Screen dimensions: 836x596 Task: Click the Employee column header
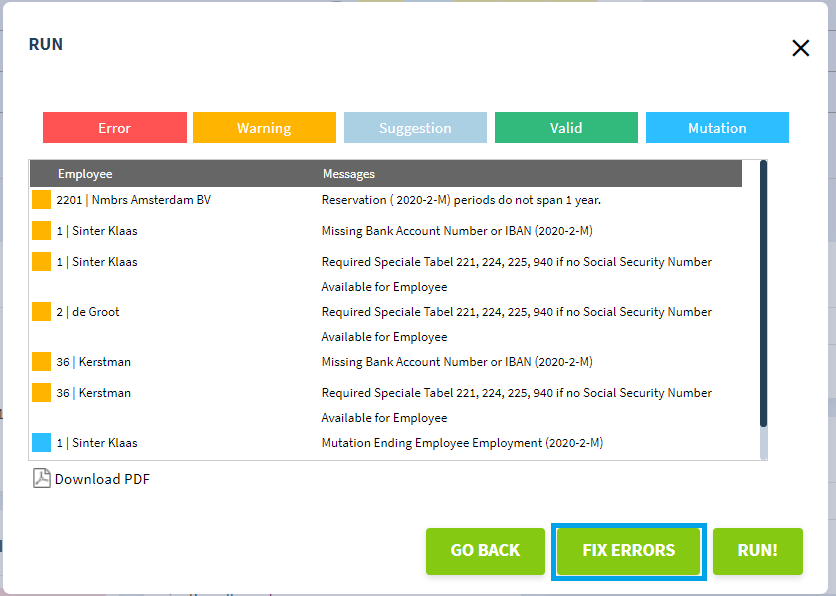[x=85, y=174]
